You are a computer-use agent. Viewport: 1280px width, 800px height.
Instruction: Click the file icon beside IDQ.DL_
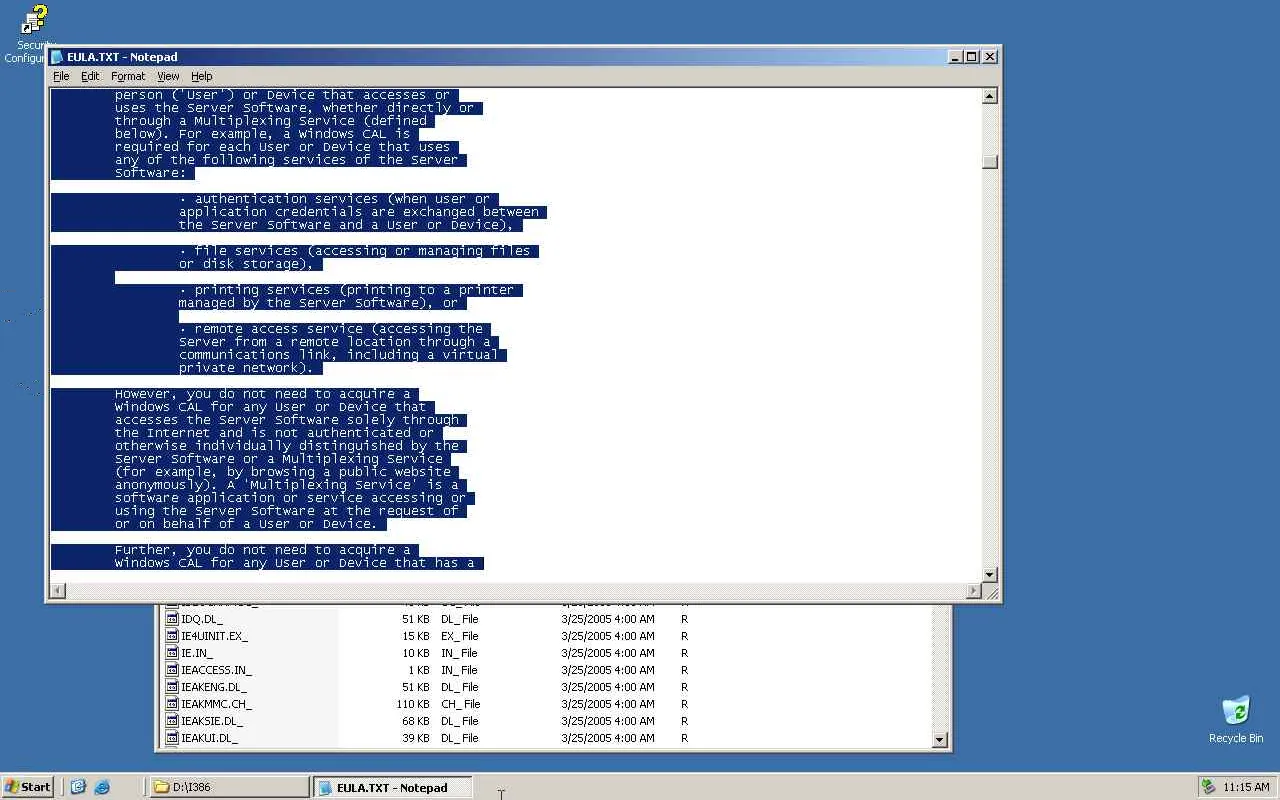(172, 619)
